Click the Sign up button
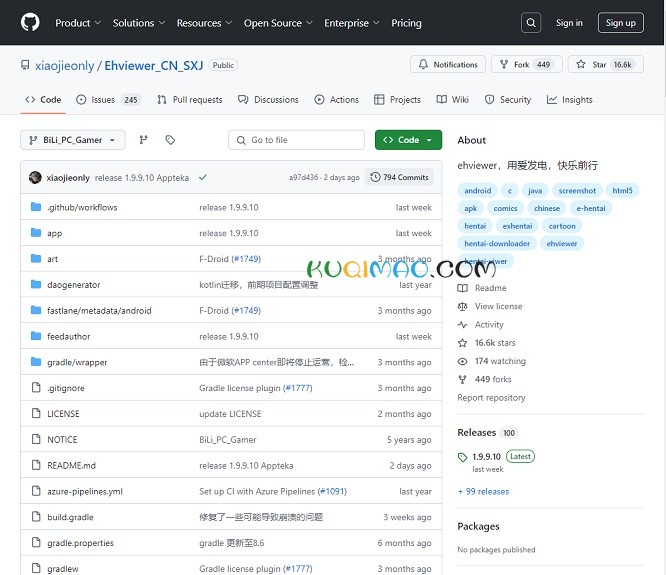The height and width of the screenshot is (575, 666). [621, 23]
